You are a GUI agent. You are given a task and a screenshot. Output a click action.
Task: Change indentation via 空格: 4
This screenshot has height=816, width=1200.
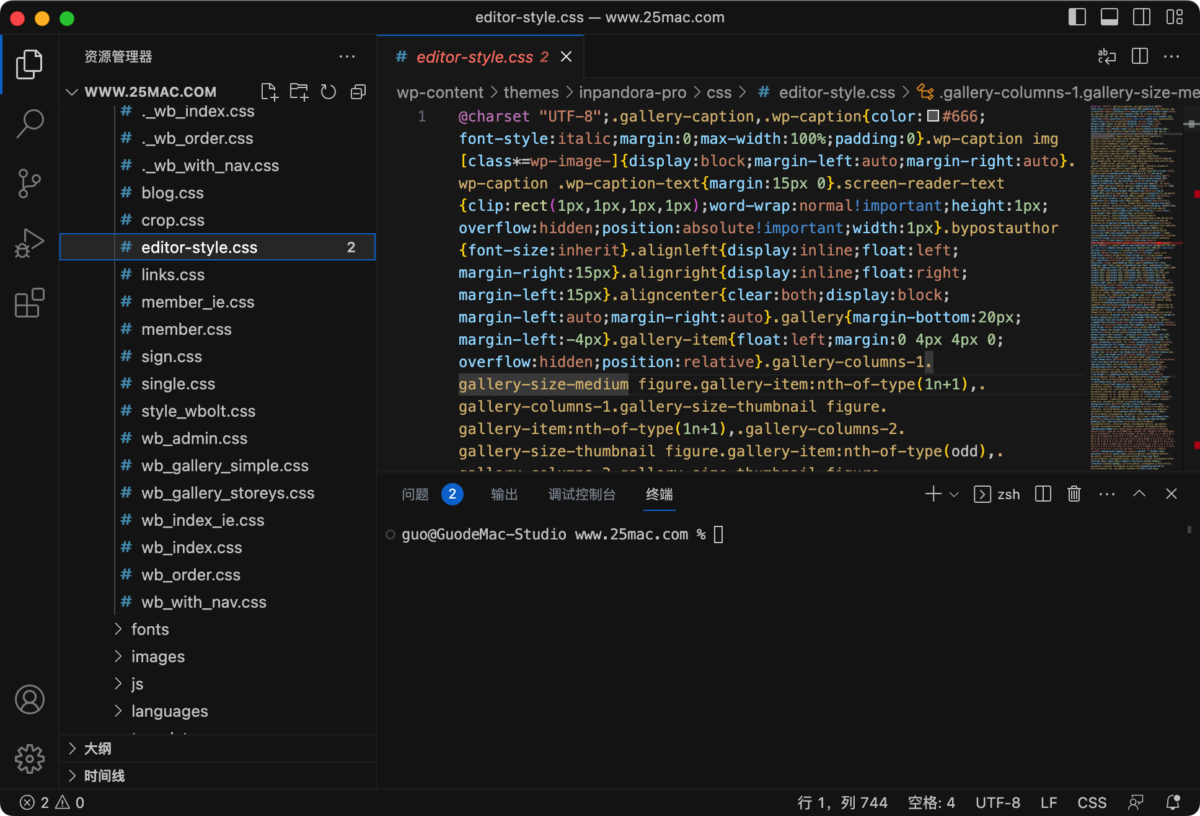click(x=931, y=803)
